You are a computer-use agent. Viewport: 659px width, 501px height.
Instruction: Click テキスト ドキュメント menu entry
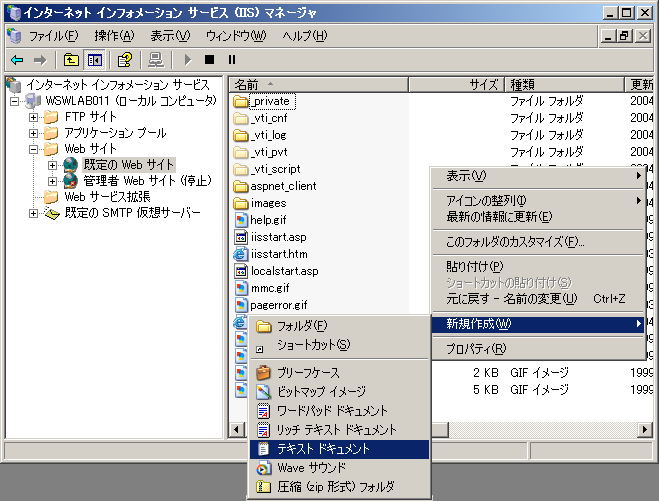(x=323, y=449)
